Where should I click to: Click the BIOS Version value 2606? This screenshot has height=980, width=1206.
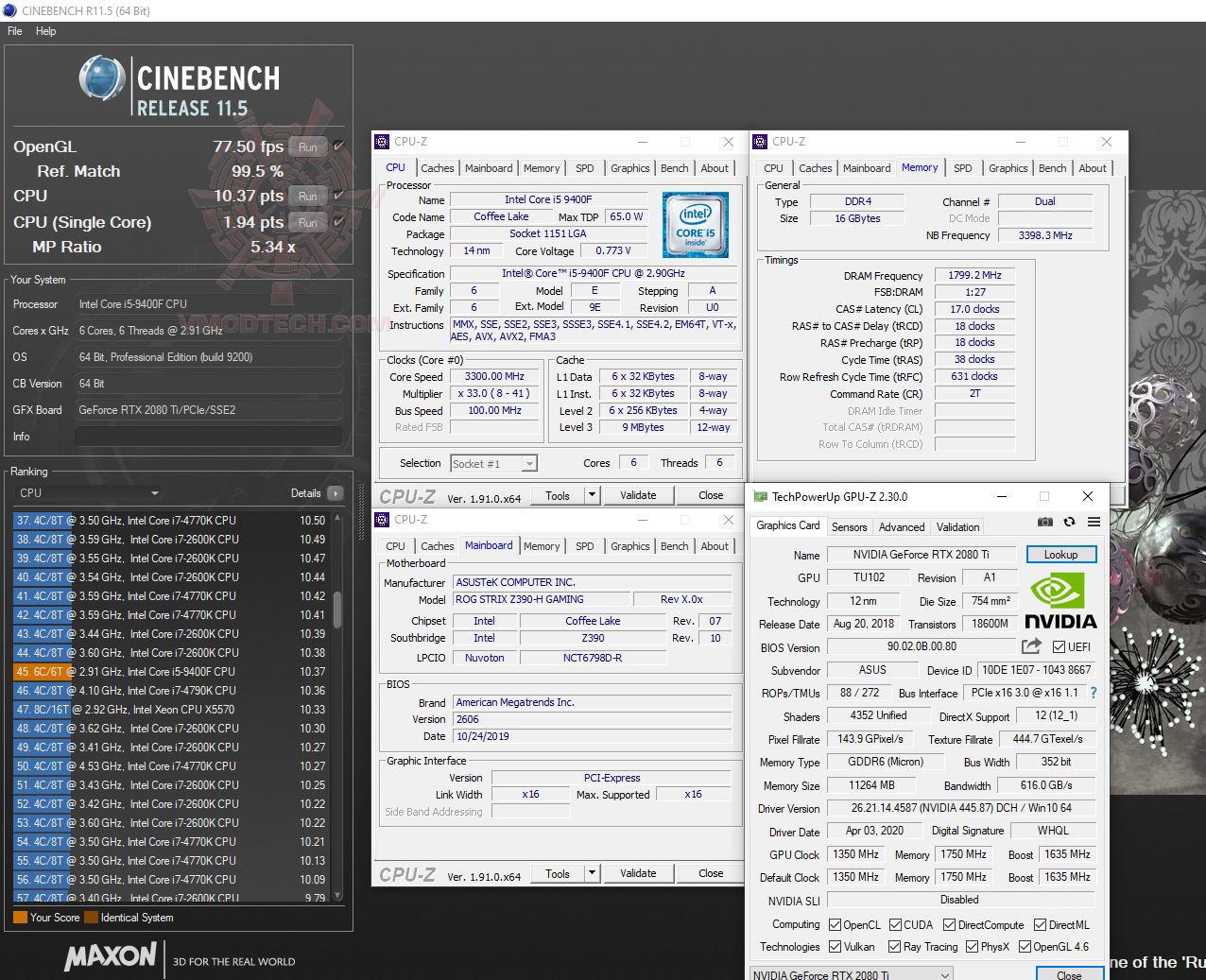click(x=593, y=719)
